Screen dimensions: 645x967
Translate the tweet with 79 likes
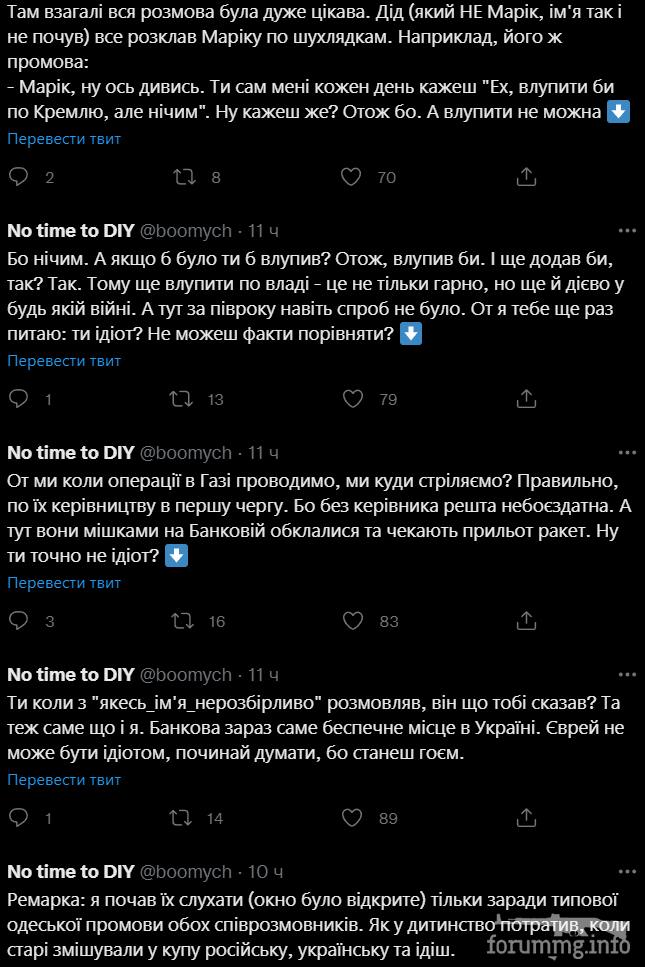click(x=64, y=361)
